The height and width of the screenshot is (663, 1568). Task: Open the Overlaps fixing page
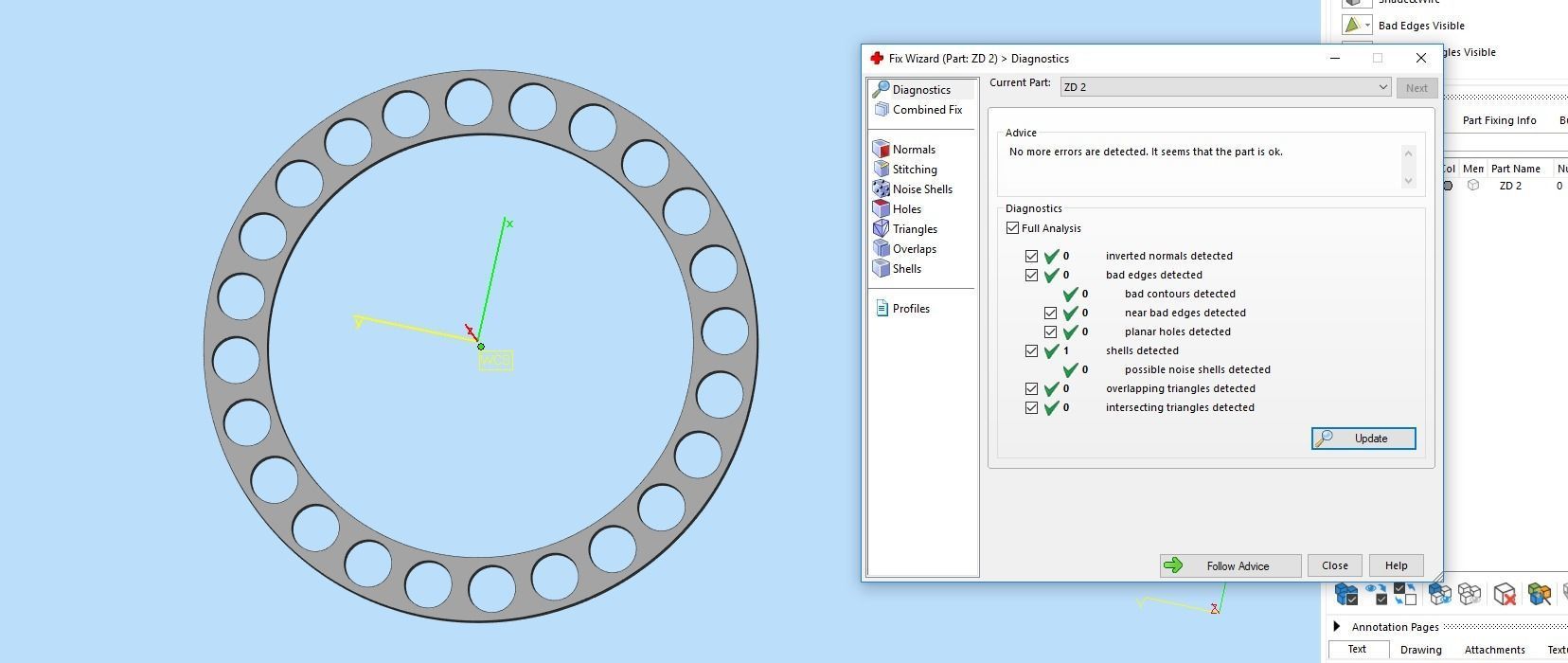905,249
